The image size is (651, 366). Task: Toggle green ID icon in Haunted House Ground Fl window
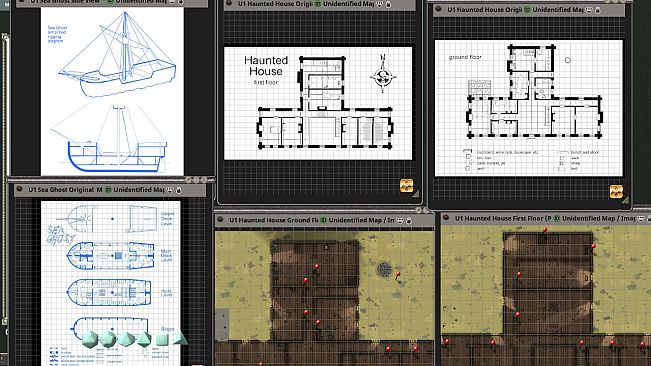[x=324, y=220]
